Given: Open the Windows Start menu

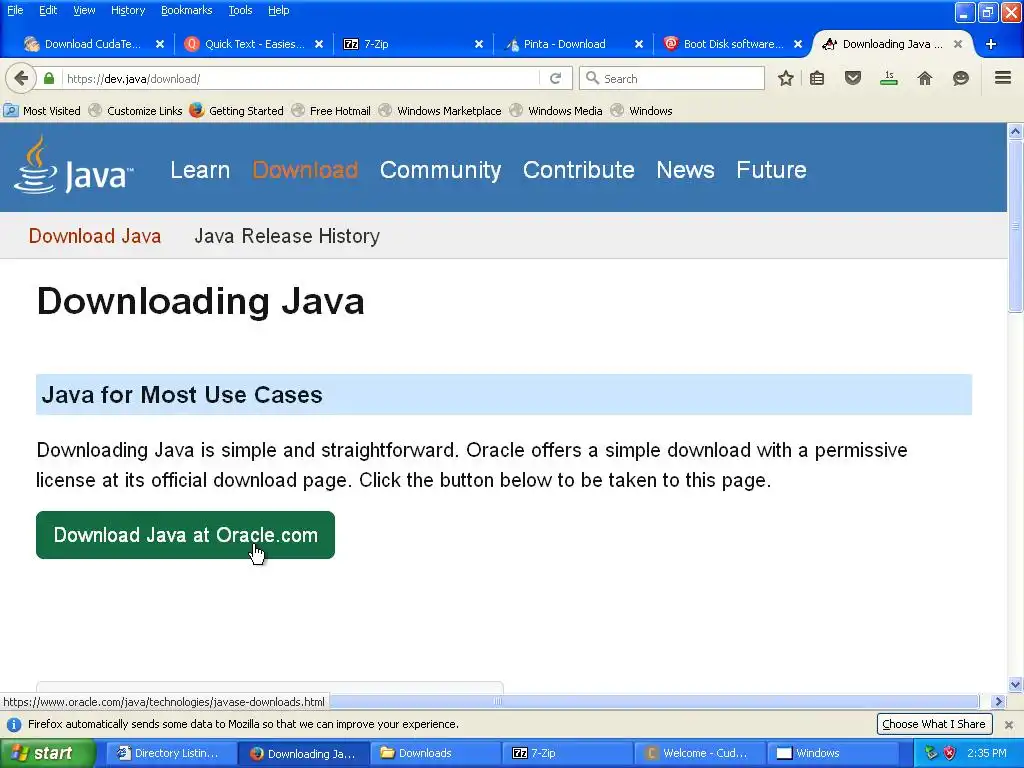Looking at the screenshot, I should click(48, 754).
